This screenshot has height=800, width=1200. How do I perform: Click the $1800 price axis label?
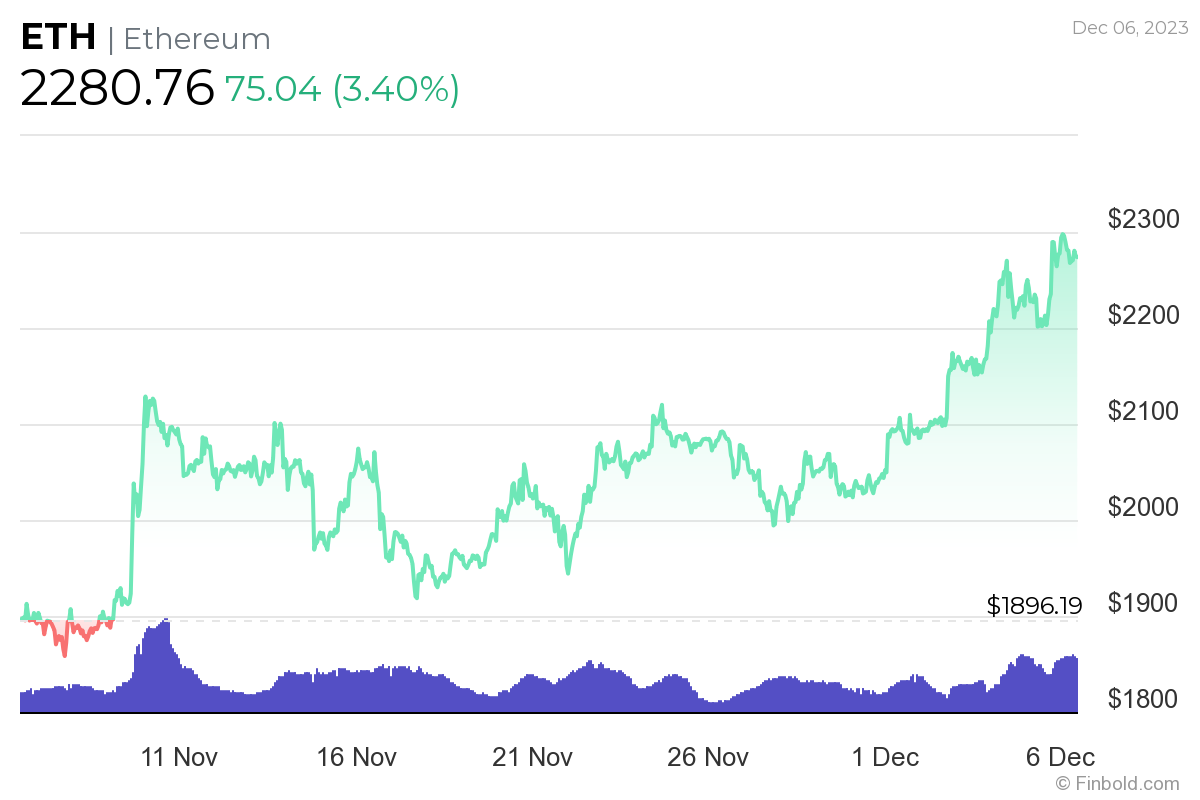click(x=1143, y=698)
